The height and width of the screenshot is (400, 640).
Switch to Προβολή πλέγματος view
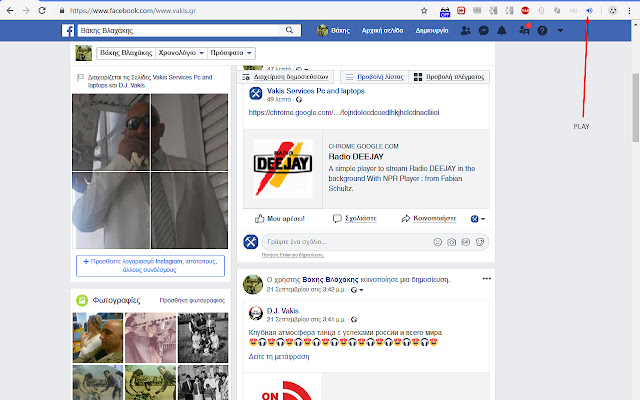point(449,77)
